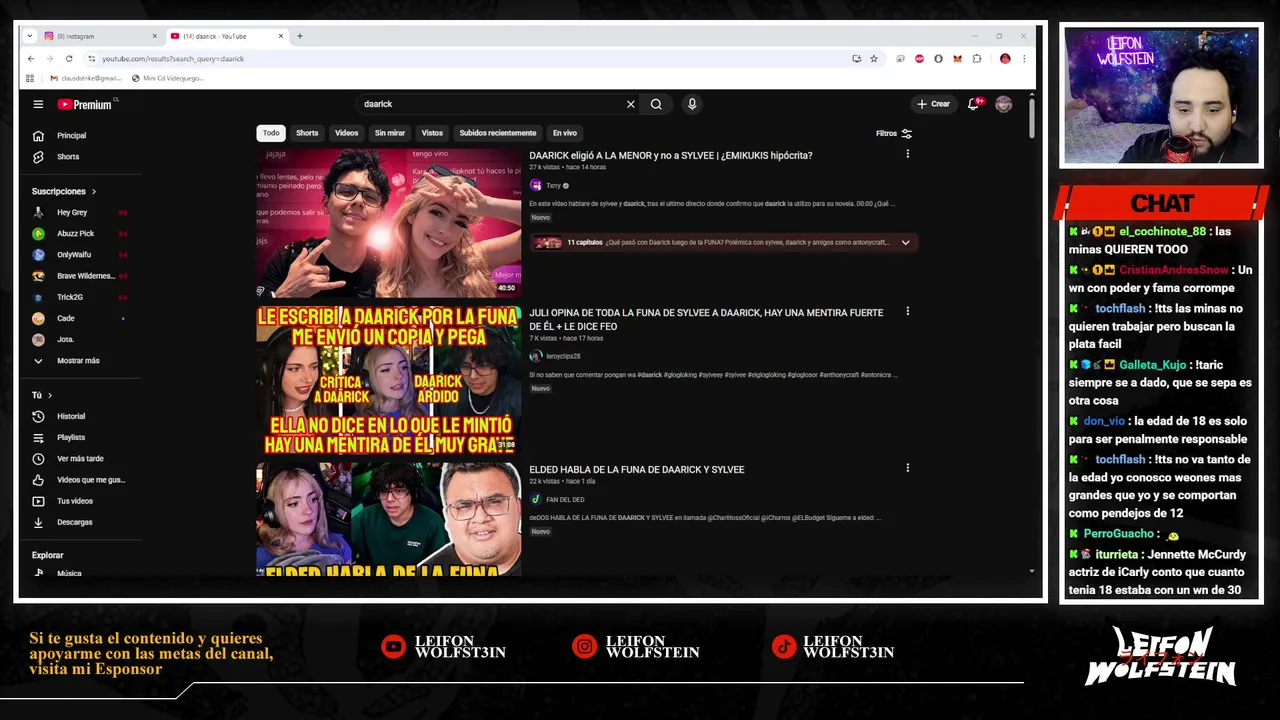Open ELDED HABLA DE LA FUNA title
The height and width of the screenshot is (720, 1280).
(x=637, y=470)
